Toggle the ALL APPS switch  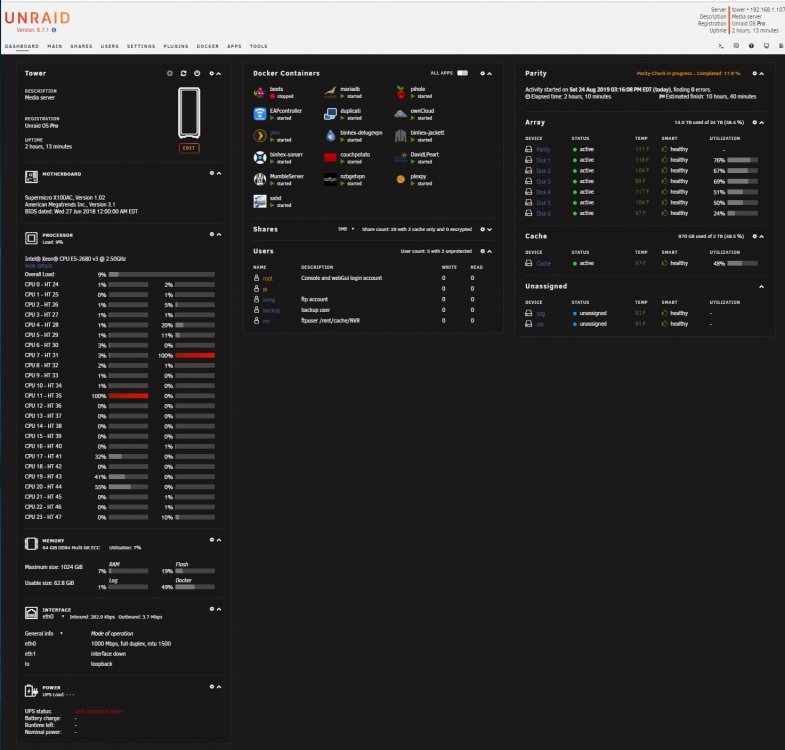[x=463, y=73]
